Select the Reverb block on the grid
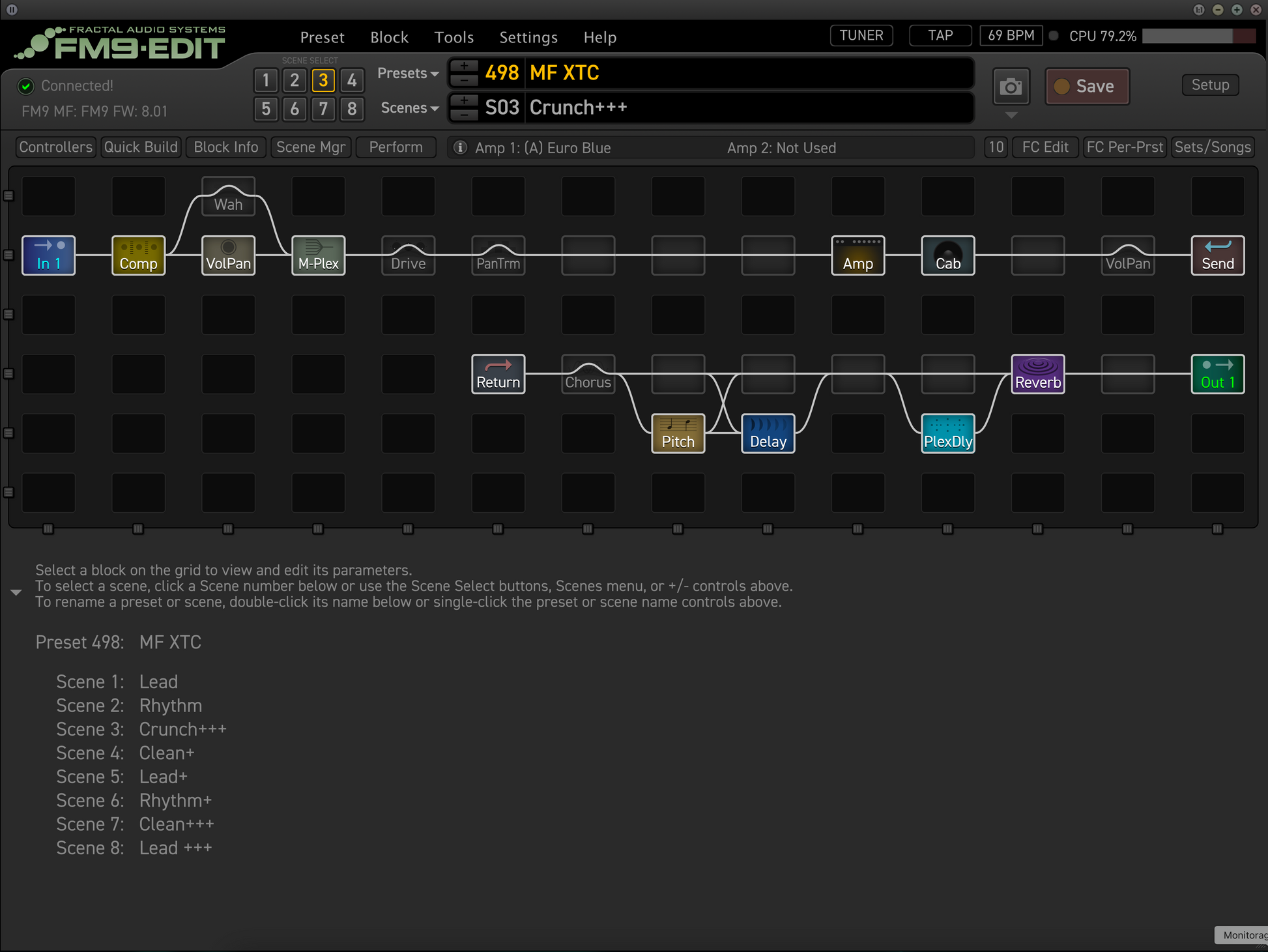The width and height of the screenshot is (1268, 952). pos(1037,374)
